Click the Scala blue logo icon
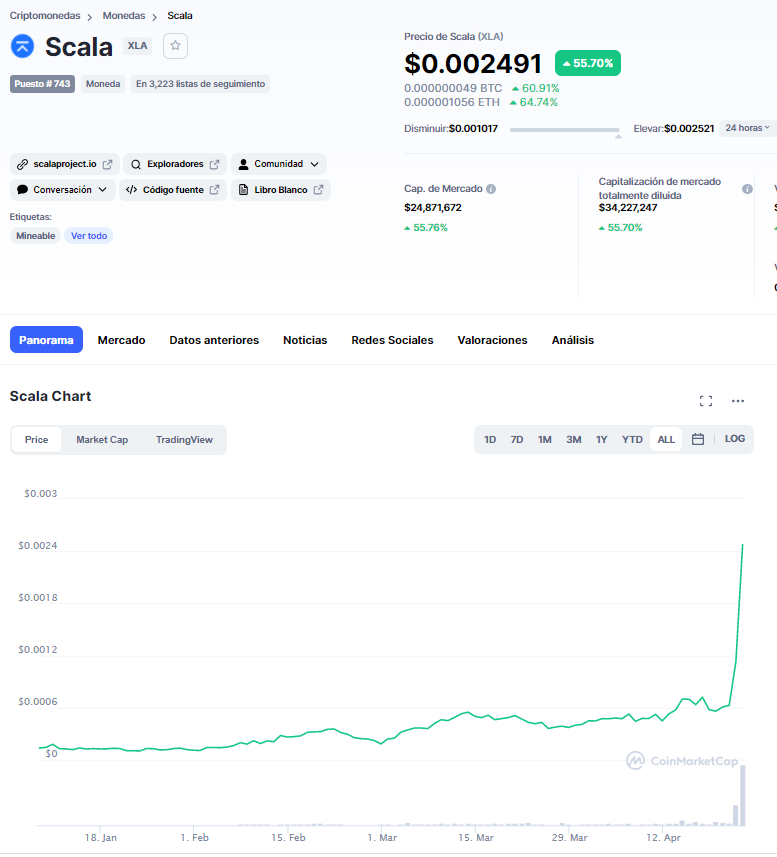The width and height of the screenshot is (777, 857). coord(22,46)
